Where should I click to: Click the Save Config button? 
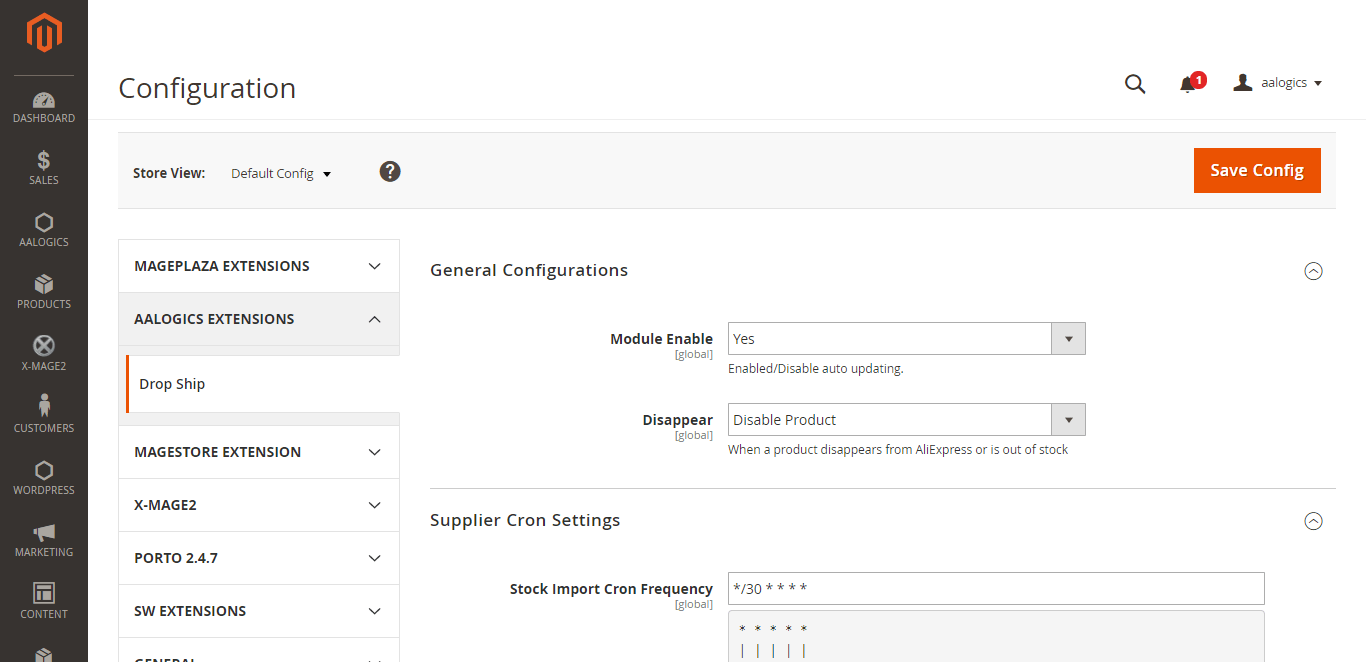[x=1257, y=170]
